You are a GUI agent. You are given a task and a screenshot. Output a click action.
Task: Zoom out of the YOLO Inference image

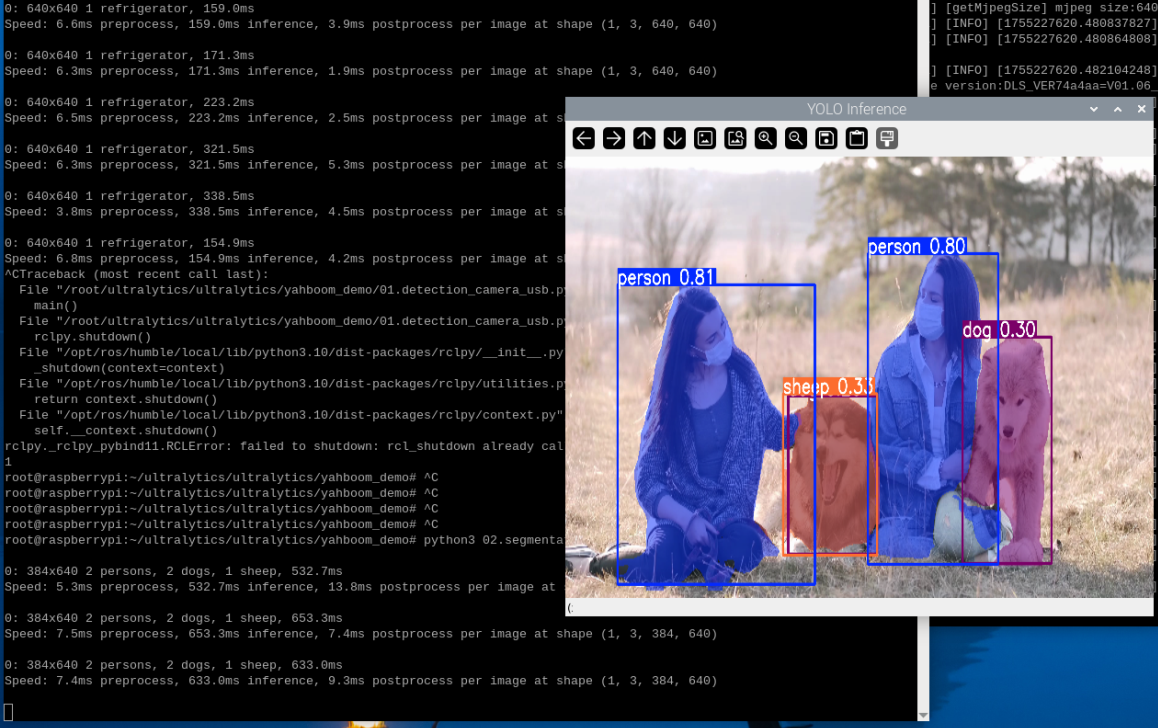pyautogui.click(x=796, y=138)
